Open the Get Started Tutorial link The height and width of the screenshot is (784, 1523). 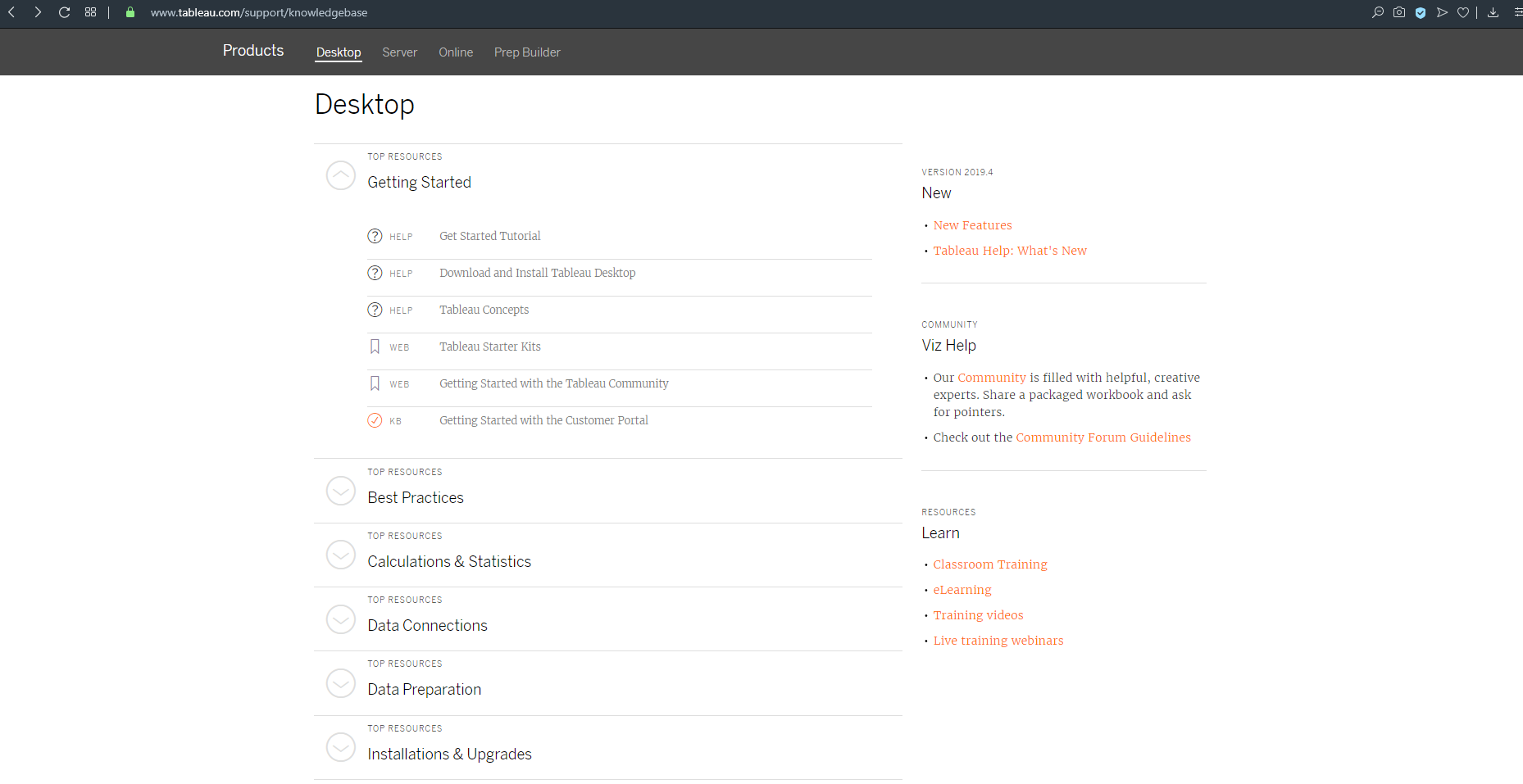point(489,236)
